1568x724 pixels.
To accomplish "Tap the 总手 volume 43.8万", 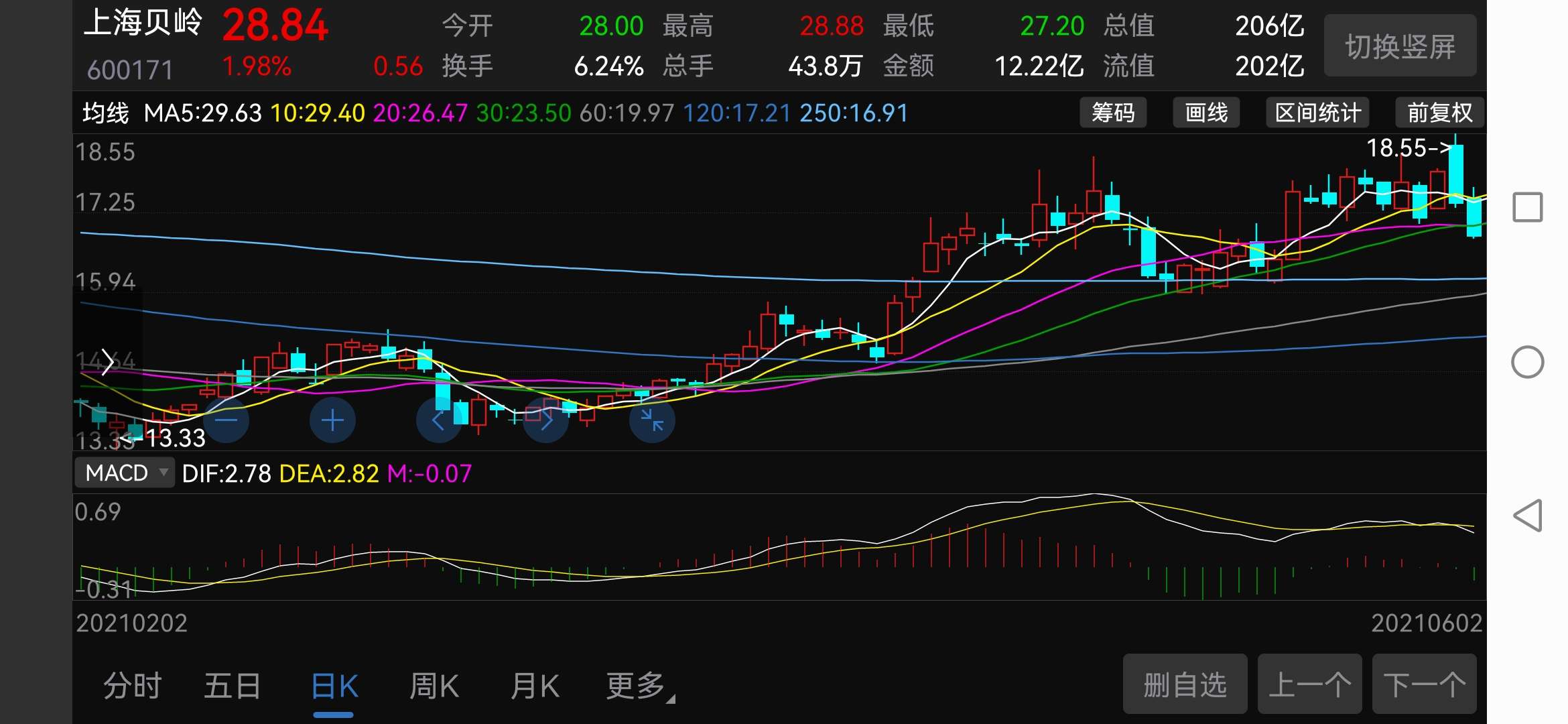I will tap(825, 66).
